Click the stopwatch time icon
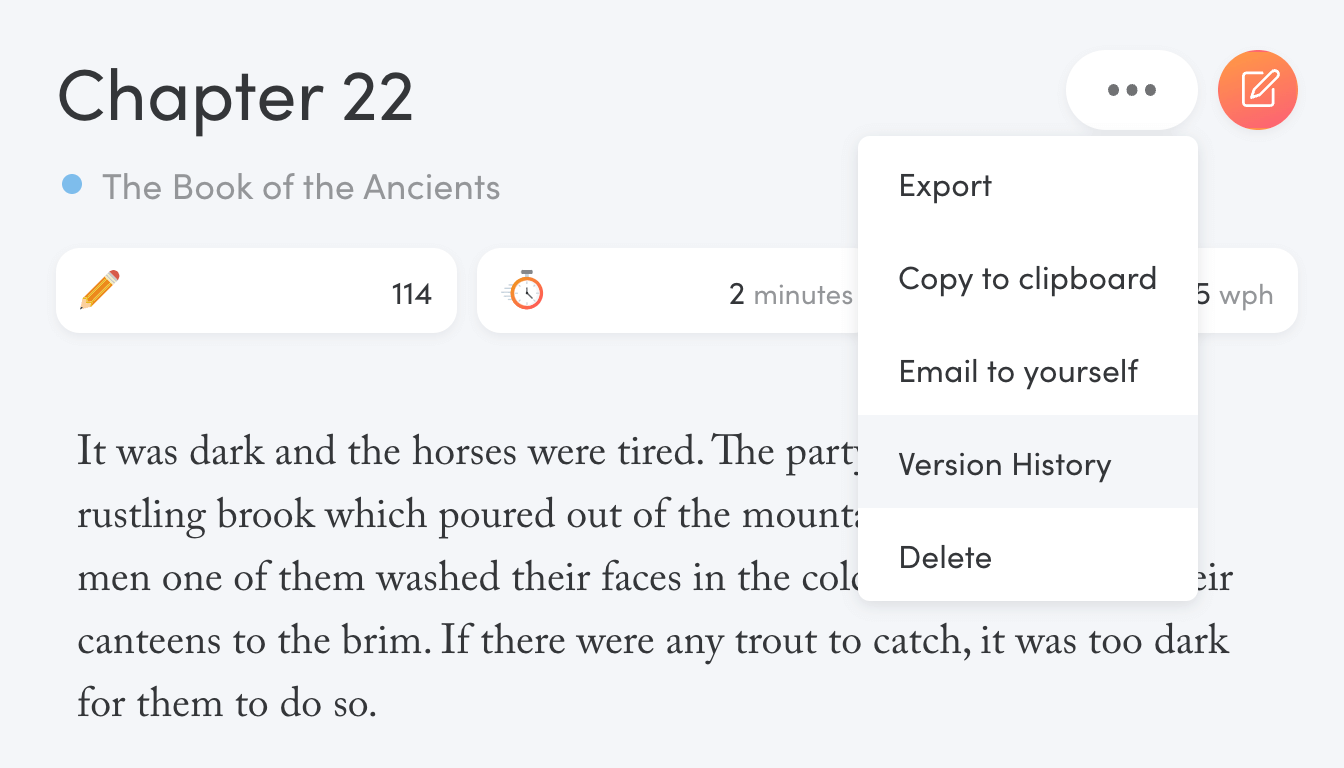The height and width of the screenshot is (768, 1344). (522, 290)
